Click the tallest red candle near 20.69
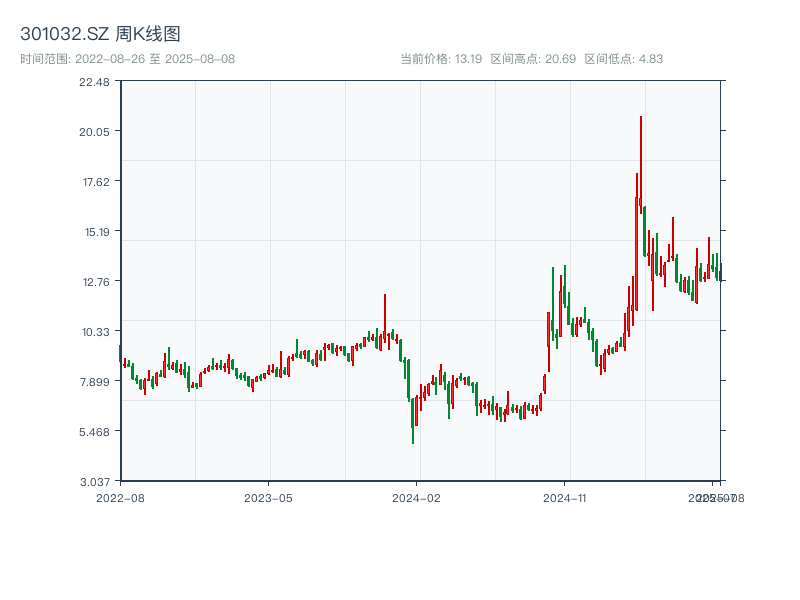800x600 pixels. point(641,160)
